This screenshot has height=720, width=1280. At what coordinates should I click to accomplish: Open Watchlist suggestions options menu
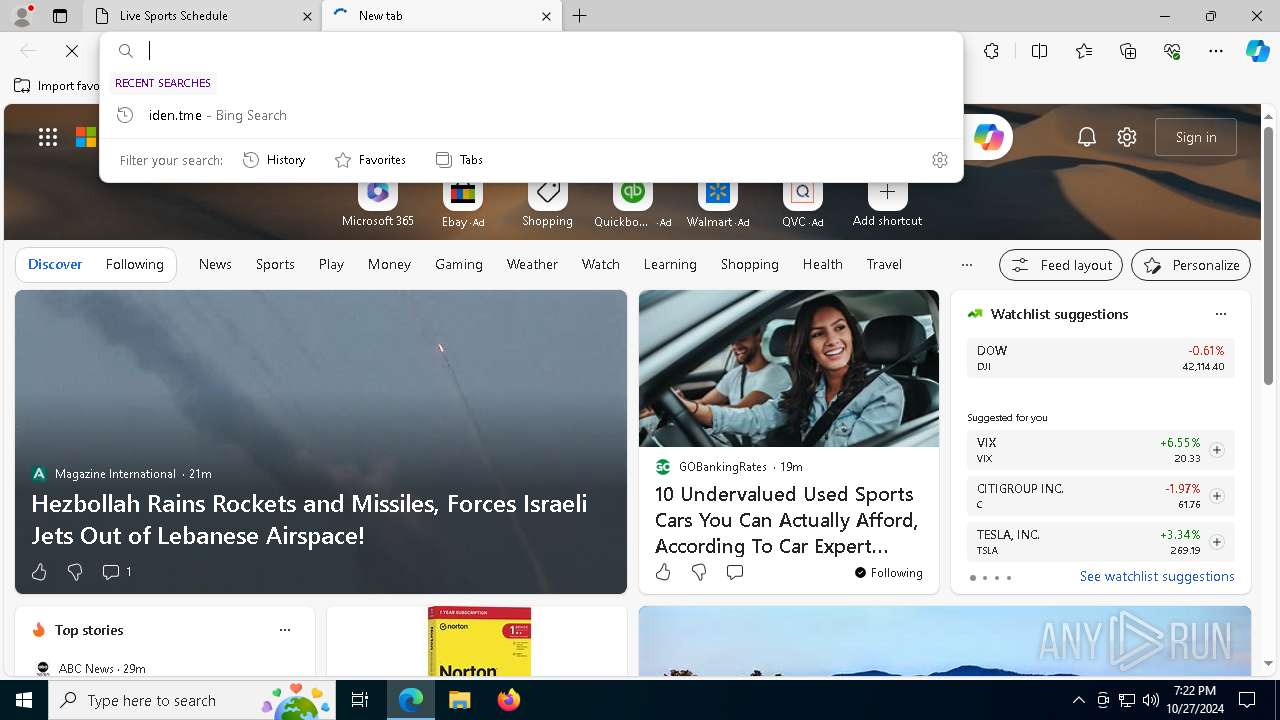pyautogui.click(x=1220, y=314)
